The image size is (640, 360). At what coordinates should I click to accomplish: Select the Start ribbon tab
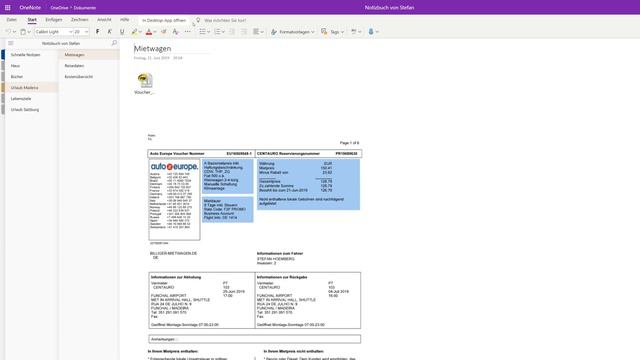tap(32, 20)
